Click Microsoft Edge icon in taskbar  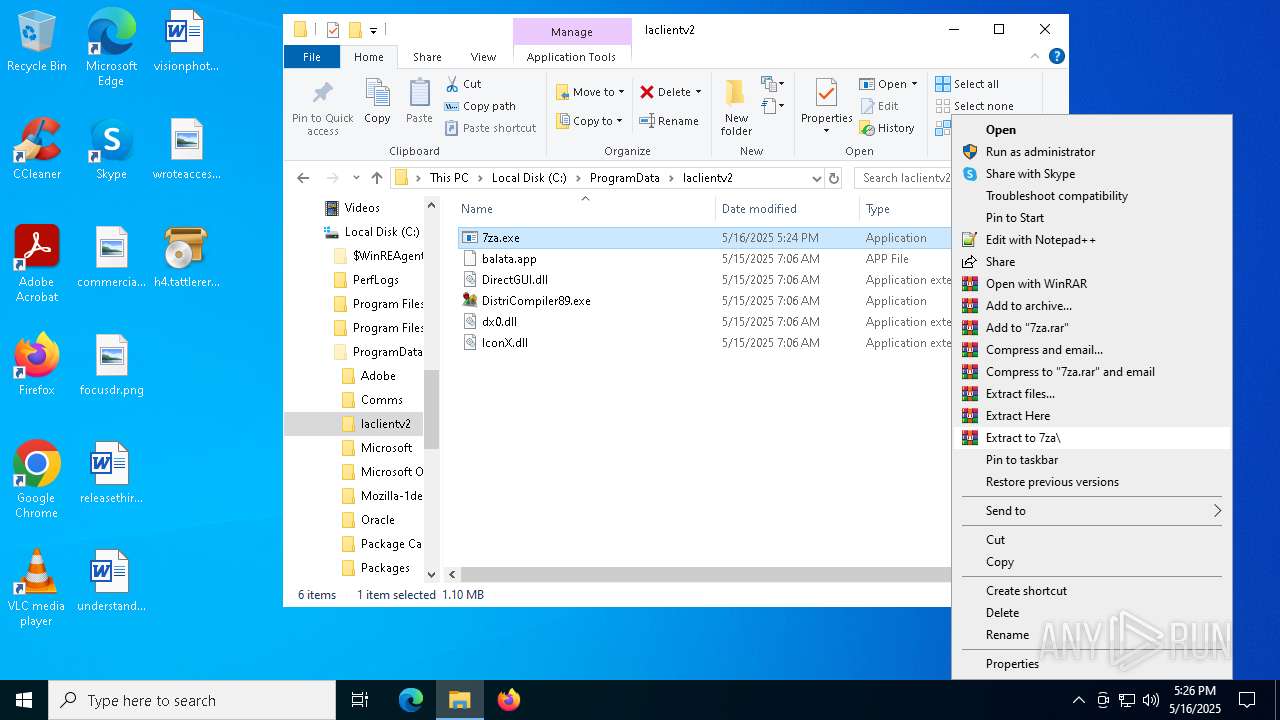[411, 700]
